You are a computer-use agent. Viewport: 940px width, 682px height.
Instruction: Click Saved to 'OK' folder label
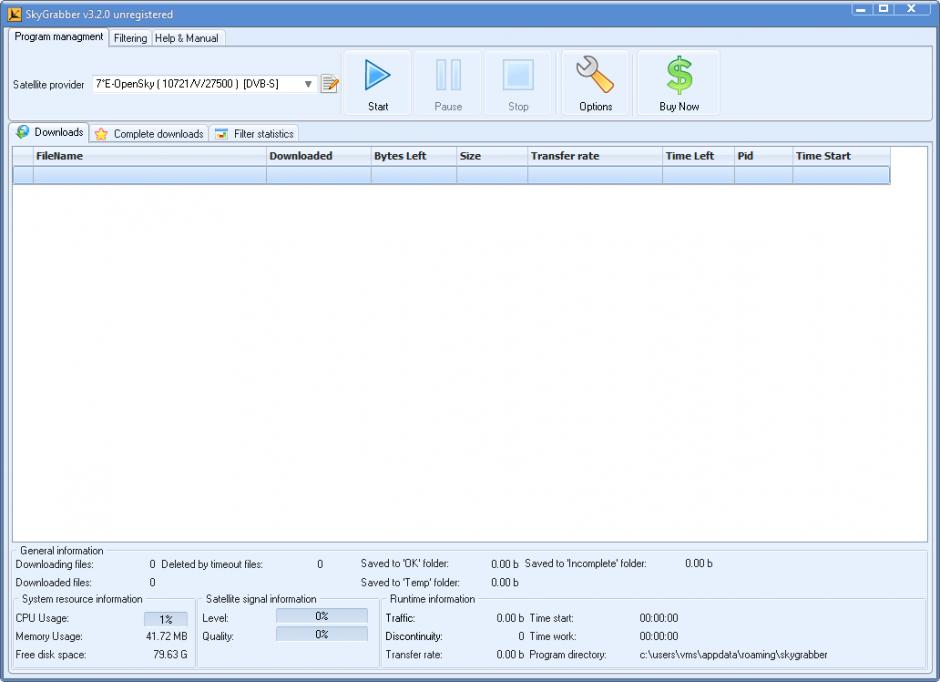point(405,563)
